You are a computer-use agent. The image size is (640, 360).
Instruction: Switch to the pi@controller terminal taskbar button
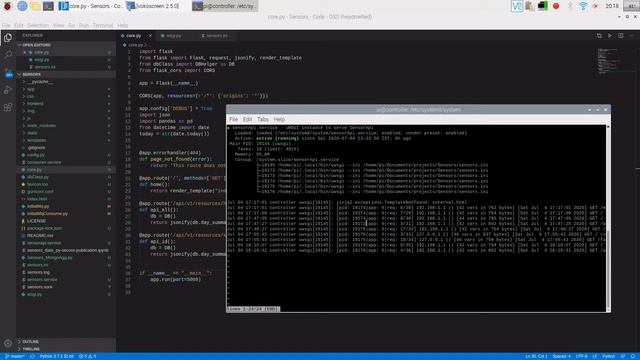pos(224,6)
